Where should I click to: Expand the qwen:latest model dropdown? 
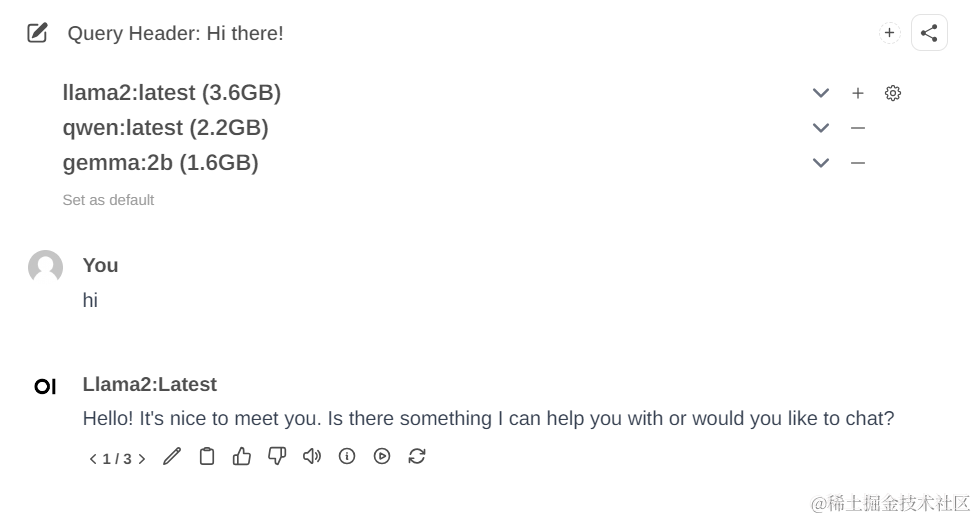tap(821, 128)
